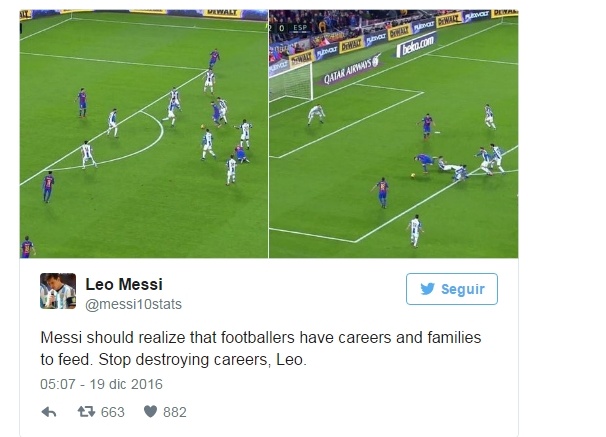Open the tweet timestamp 05:07 - 19 dic 2016
Viewport: 606px width, 437px height.
101,383
